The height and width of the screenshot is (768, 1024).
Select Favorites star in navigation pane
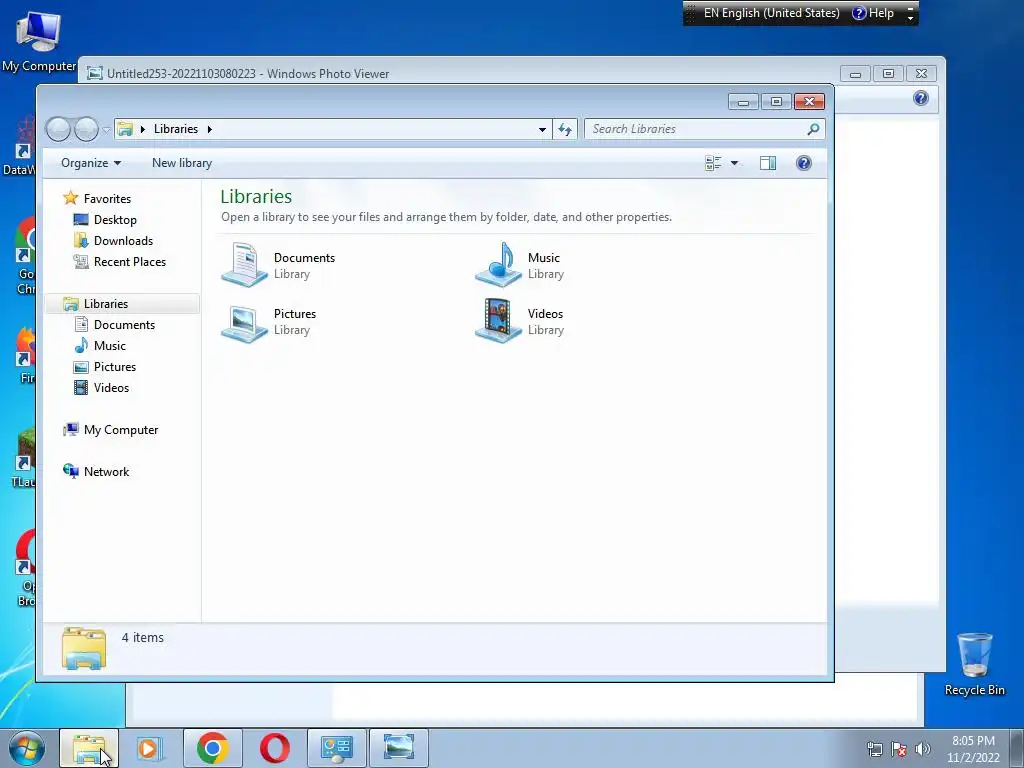(71, 198)
